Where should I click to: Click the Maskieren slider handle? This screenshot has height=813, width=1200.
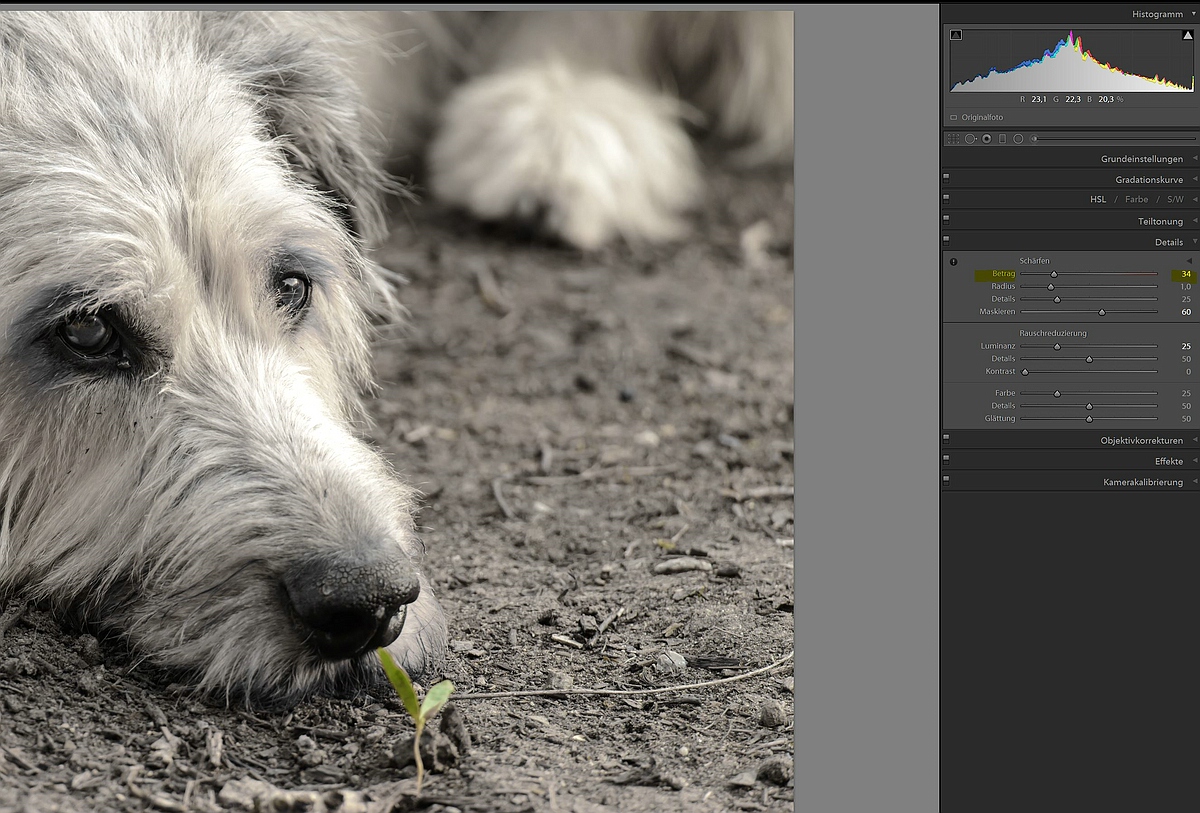[1102, 312]
